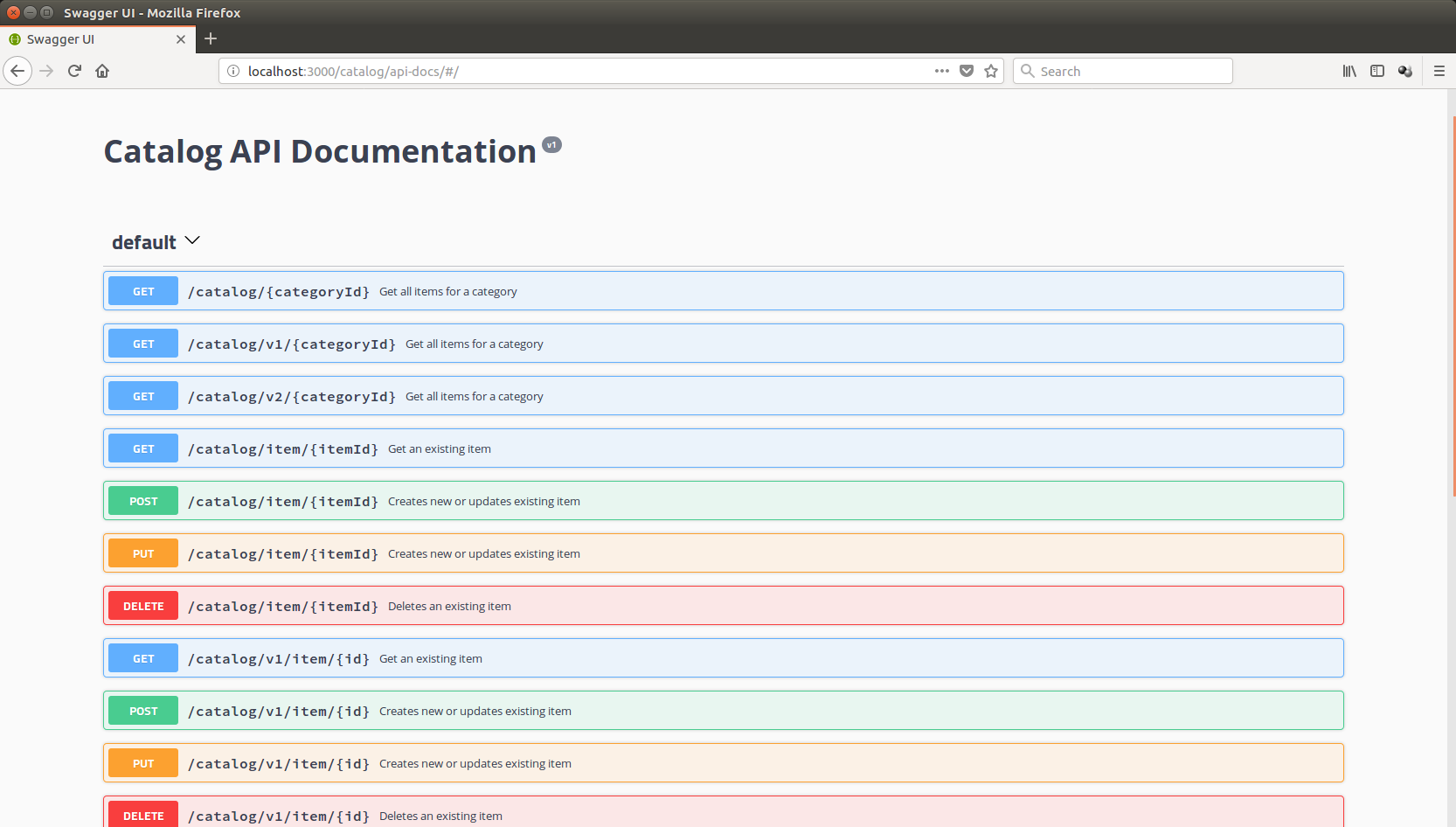Expand PUT /catalog/v1/item/{id} operation
1456x827 pixels.
tap(724, 763)
